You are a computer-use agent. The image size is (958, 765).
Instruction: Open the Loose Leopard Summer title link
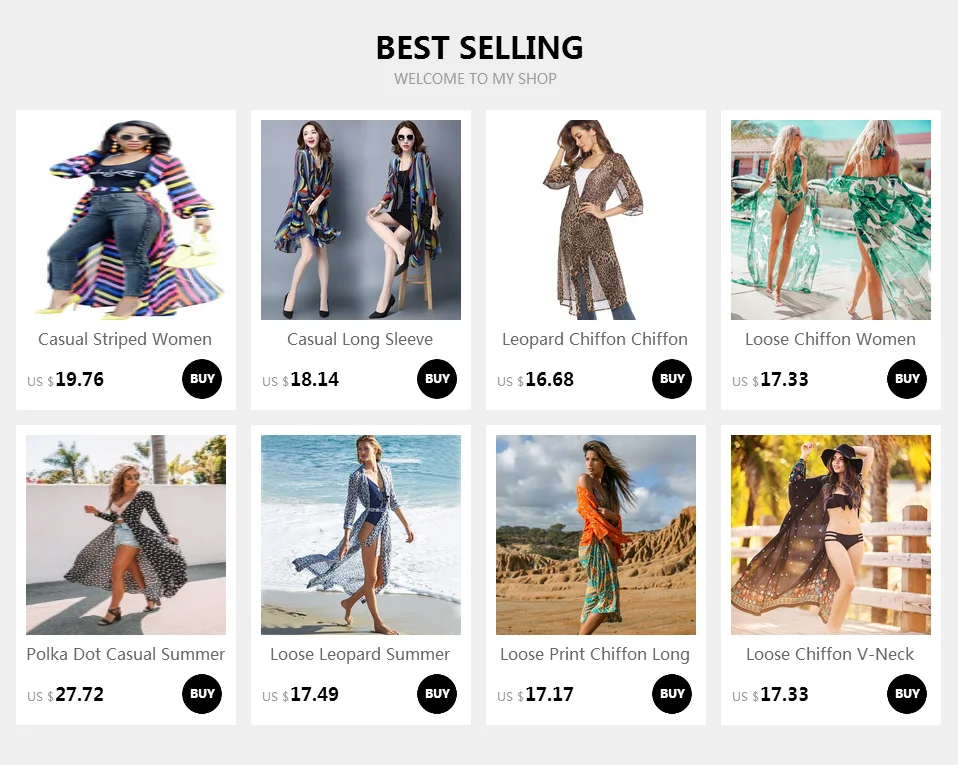coord(360,654)
